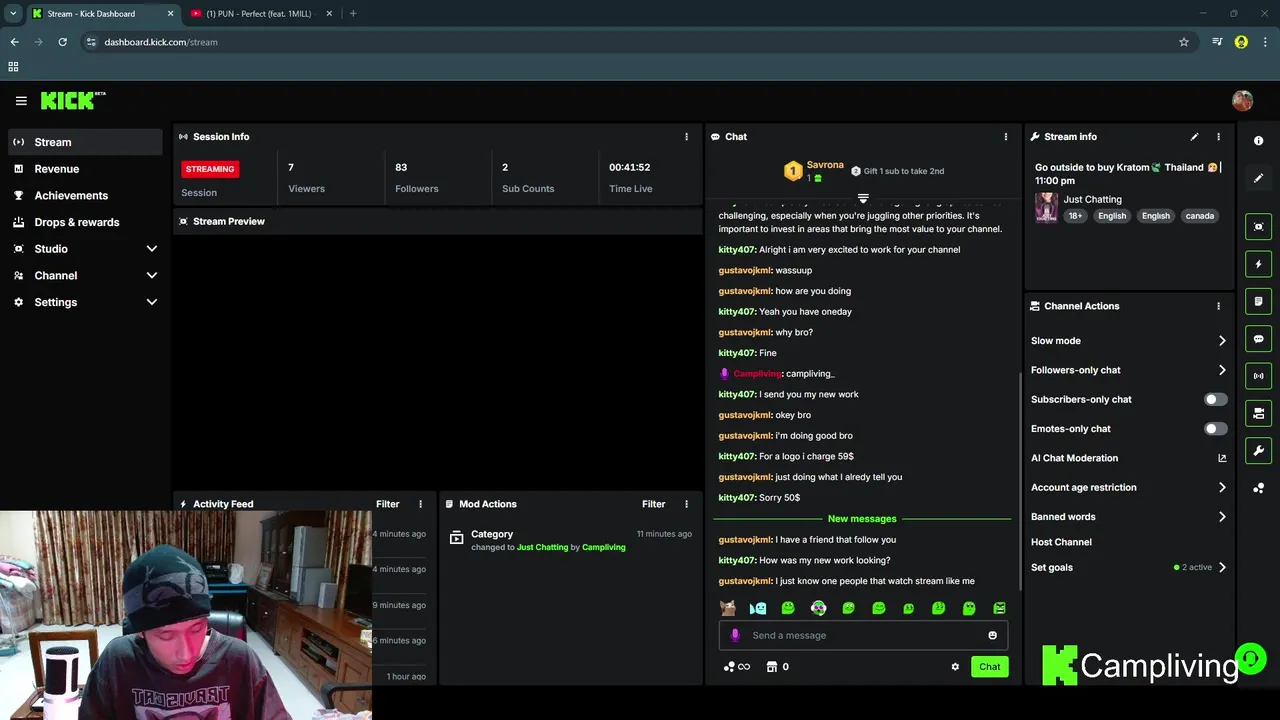Viewport: 1280px width, 720px height.
Task: Insert the headphone-wearing emote from quick emotes
Action: coord(818,608)
